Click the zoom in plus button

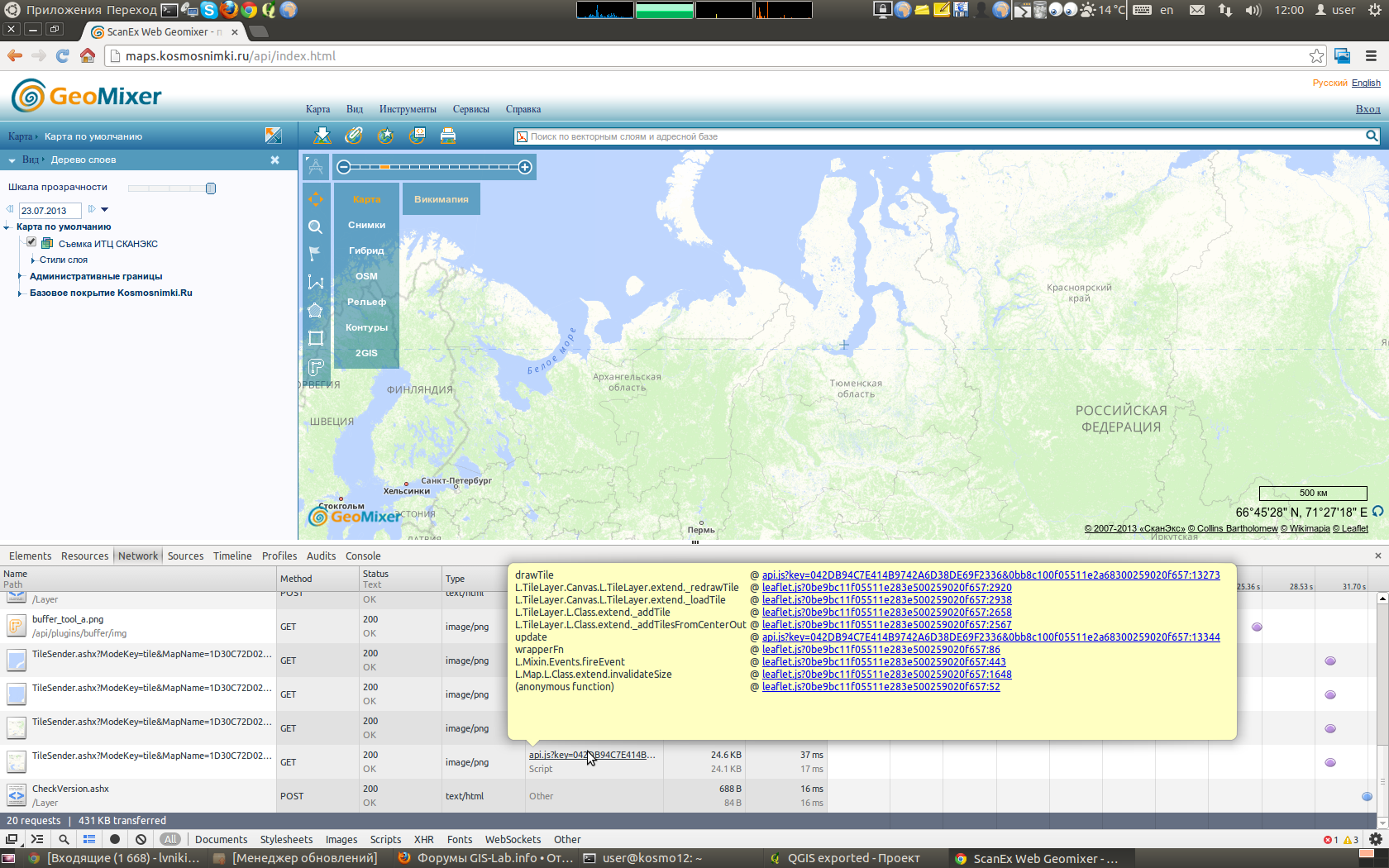(525, 167)
